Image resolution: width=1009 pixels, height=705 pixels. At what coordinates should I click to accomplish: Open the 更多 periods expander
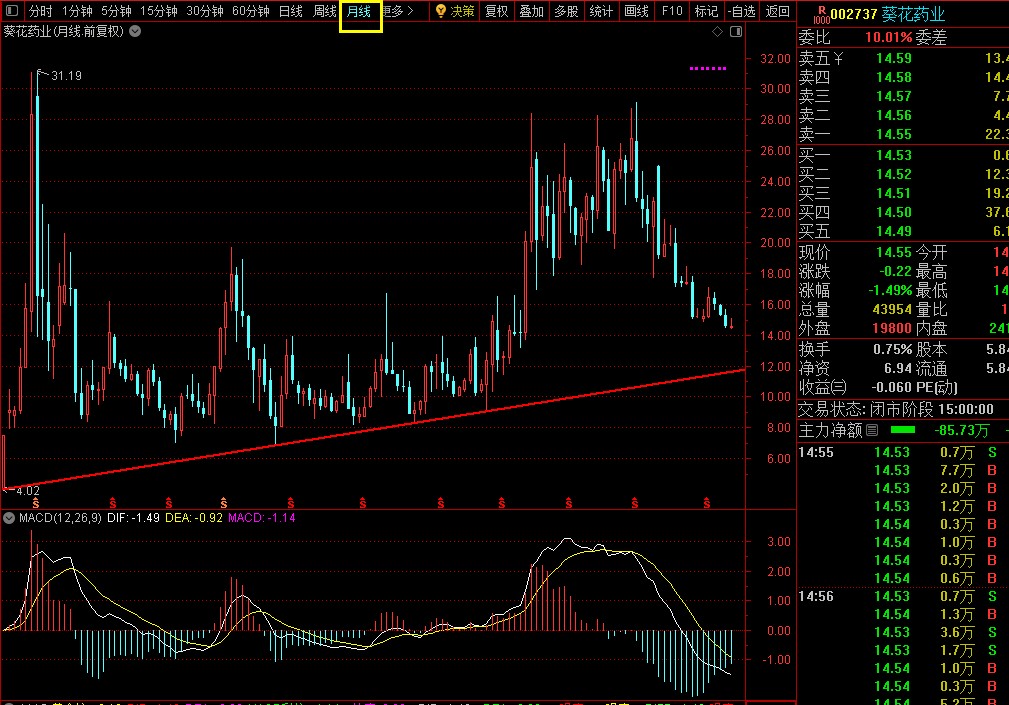(400, 12)
